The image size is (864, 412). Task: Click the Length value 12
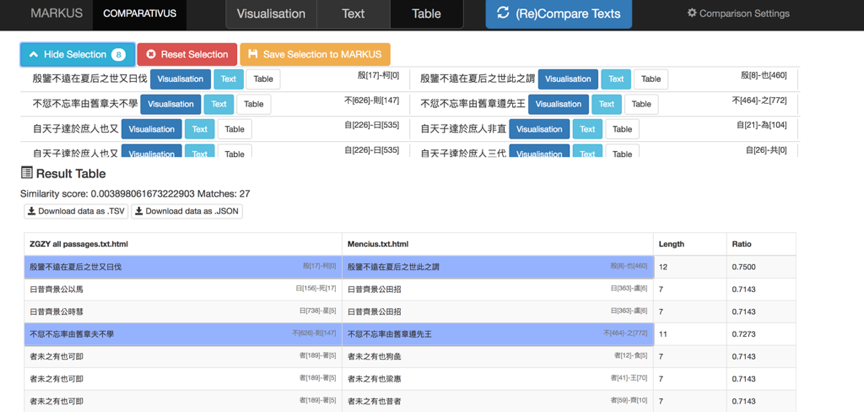pos(663,267)
